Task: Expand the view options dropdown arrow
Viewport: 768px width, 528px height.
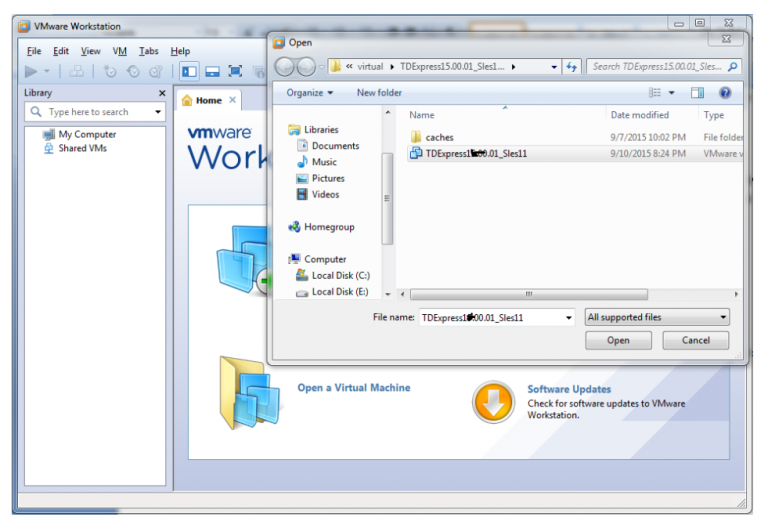Action: [x=672, y=93]
